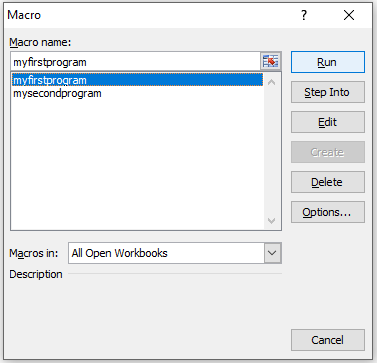The width and height of the screenshot is (377, 363).
Task: Open macro Options...
Action: pyautogui.click(x=328, y=212)
